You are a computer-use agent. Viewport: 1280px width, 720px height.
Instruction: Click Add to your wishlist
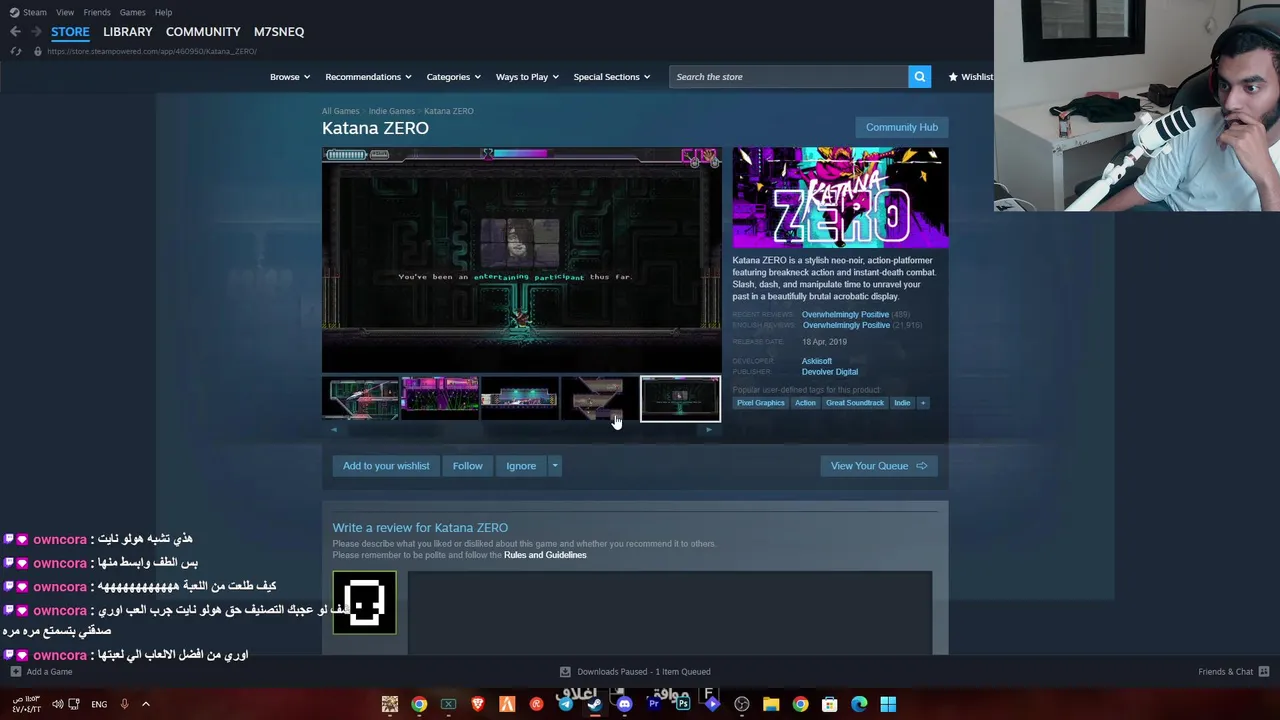[x=386, y=466]
